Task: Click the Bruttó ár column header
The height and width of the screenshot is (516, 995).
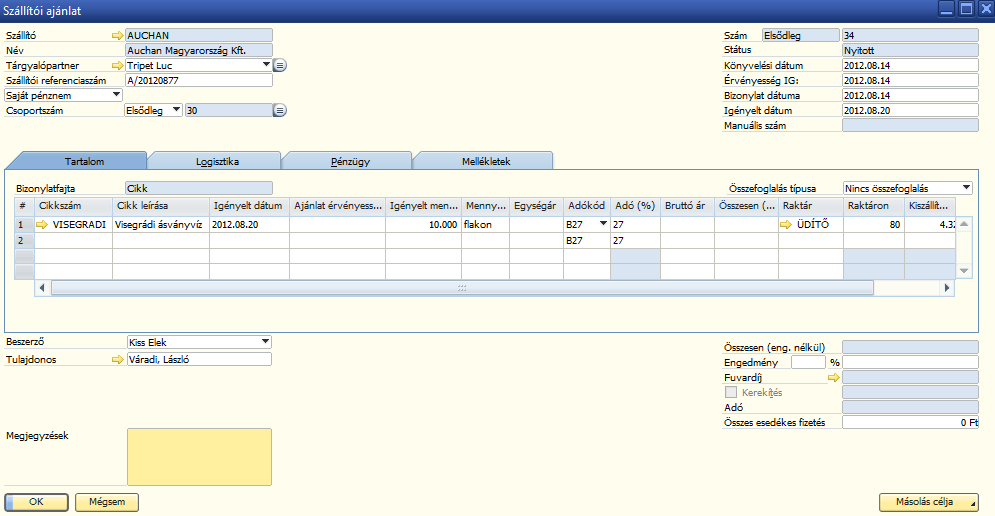Action: 687,206
